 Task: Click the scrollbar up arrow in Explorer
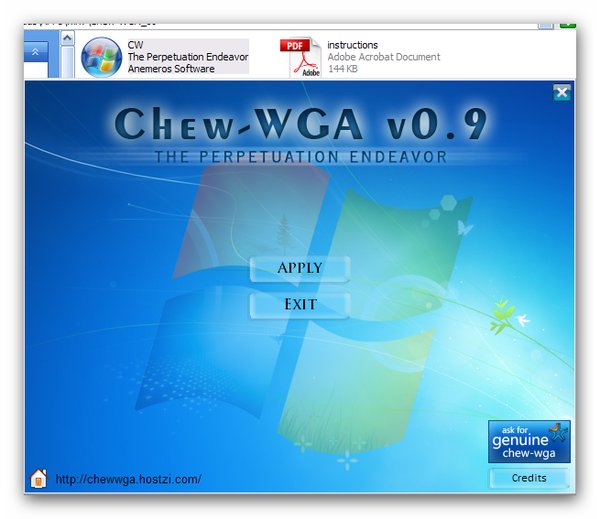67,38
